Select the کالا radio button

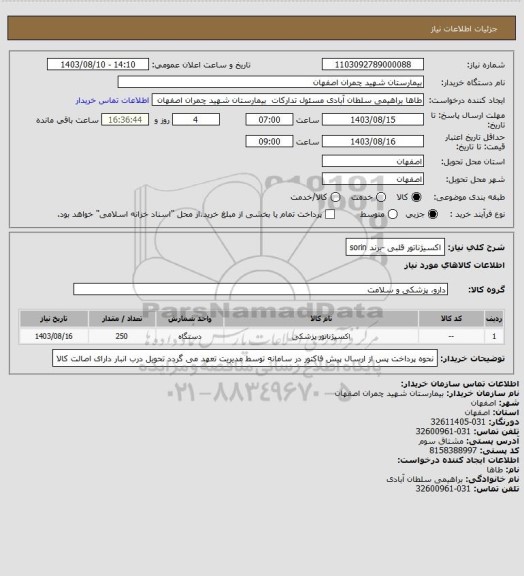pyautogui.click(x=416, y=197)
